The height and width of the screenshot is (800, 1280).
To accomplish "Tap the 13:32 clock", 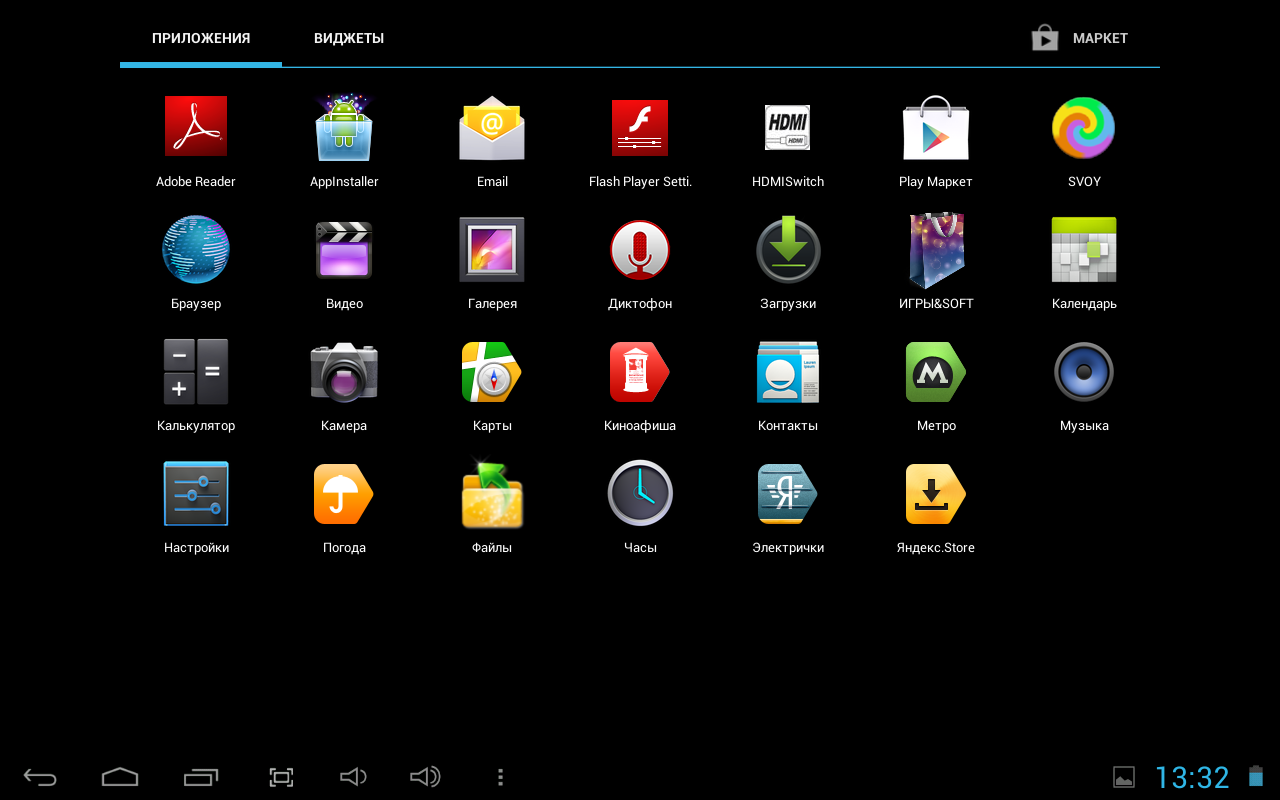I will pyautogui.click(x=1192, y=777).
